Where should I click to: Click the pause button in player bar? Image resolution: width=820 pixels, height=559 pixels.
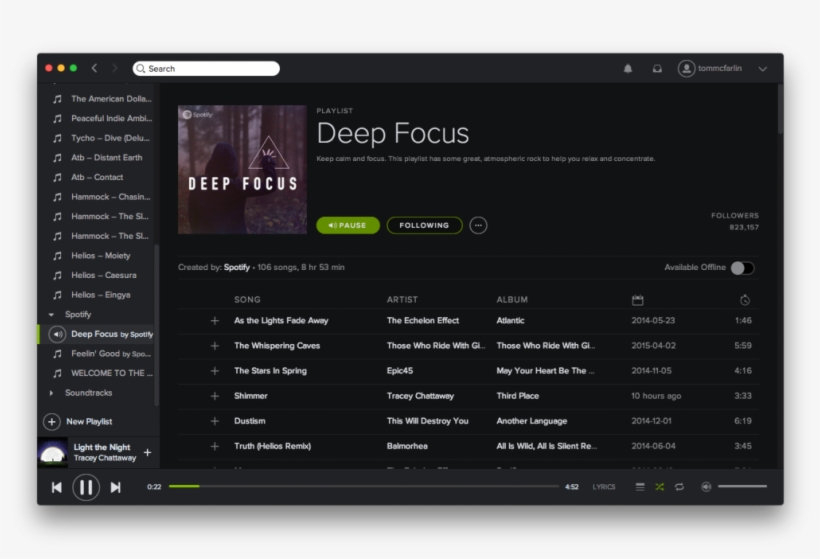tap(86, 487)
